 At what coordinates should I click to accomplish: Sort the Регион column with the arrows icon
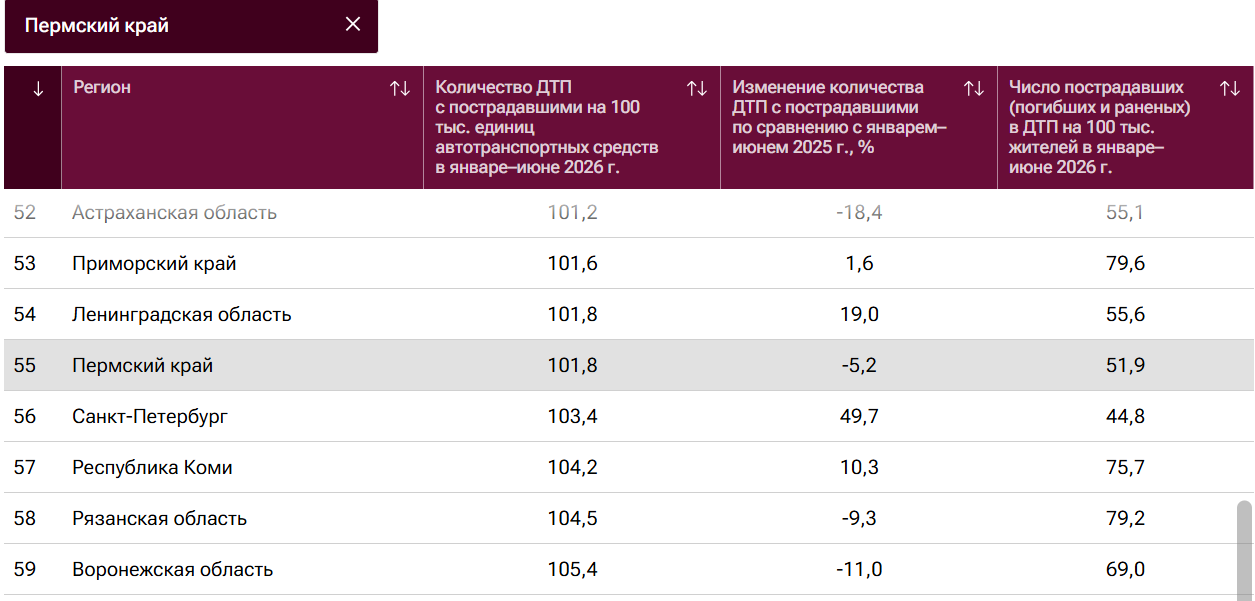[400, 89]
